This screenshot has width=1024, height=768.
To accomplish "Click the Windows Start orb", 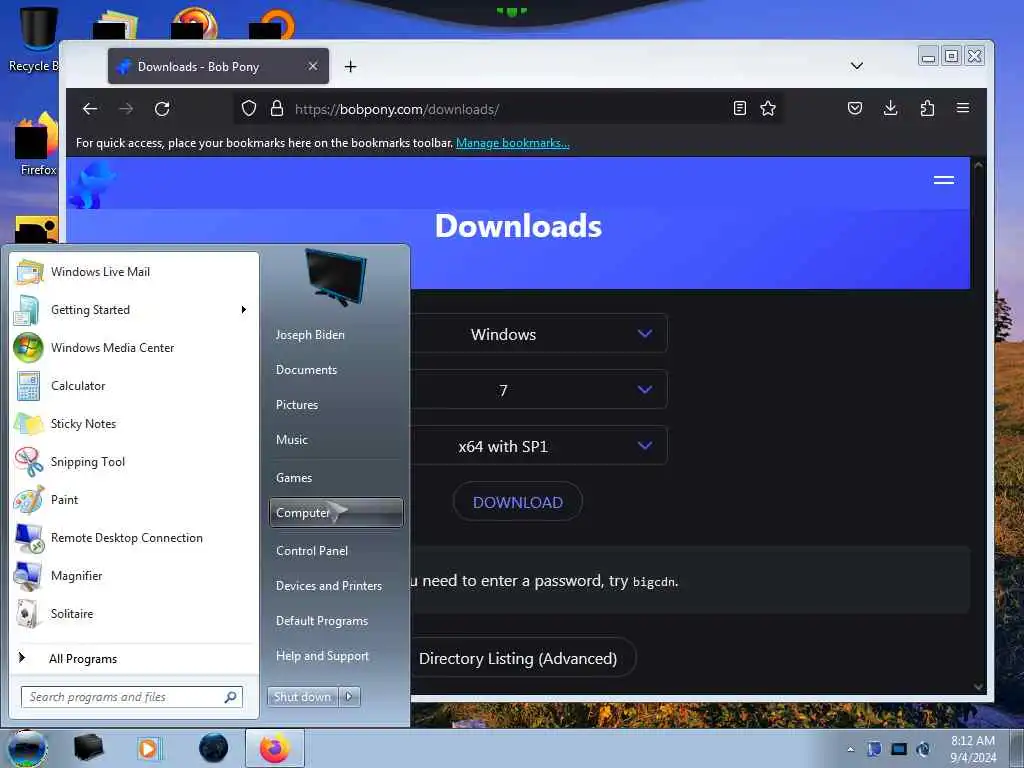I will coord(27,748).
